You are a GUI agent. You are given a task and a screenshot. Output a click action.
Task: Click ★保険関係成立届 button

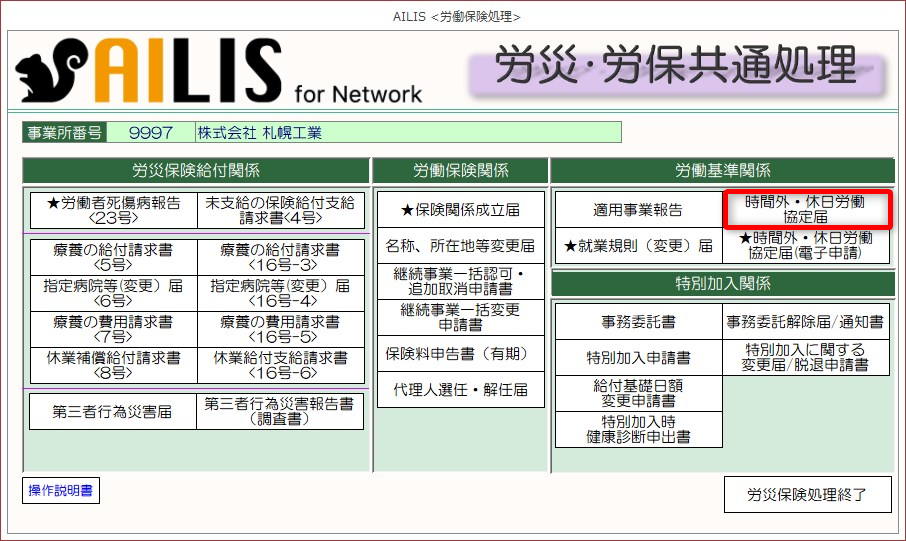click(460, 210)
